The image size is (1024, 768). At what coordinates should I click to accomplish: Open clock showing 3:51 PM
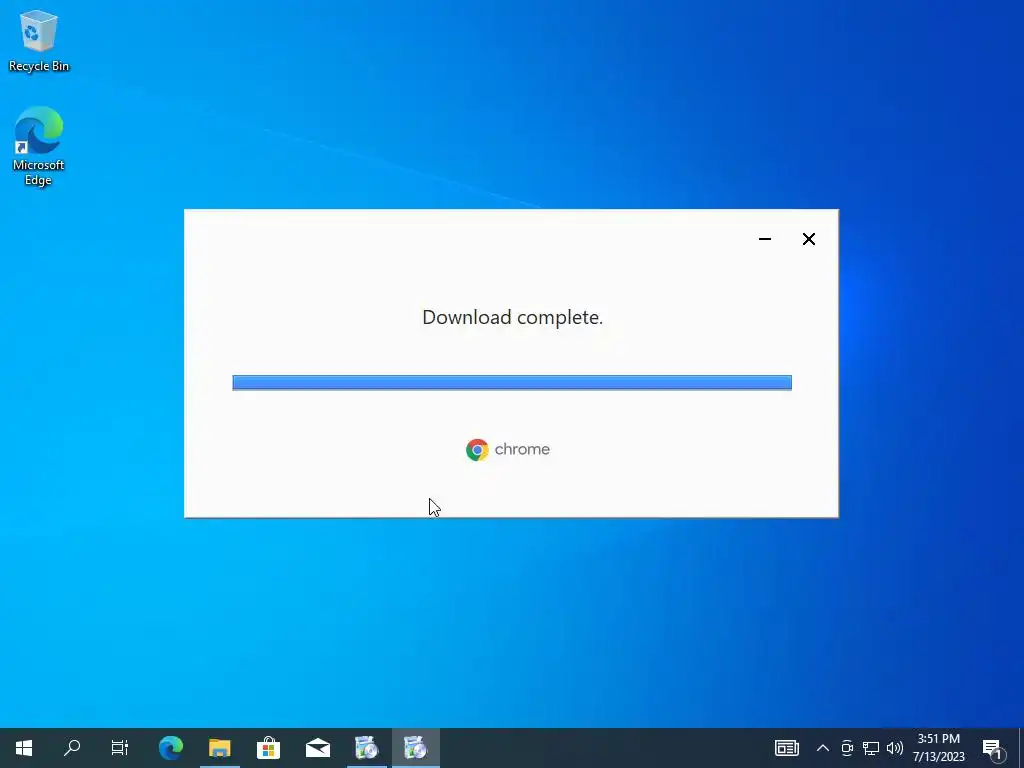(938, 748)
